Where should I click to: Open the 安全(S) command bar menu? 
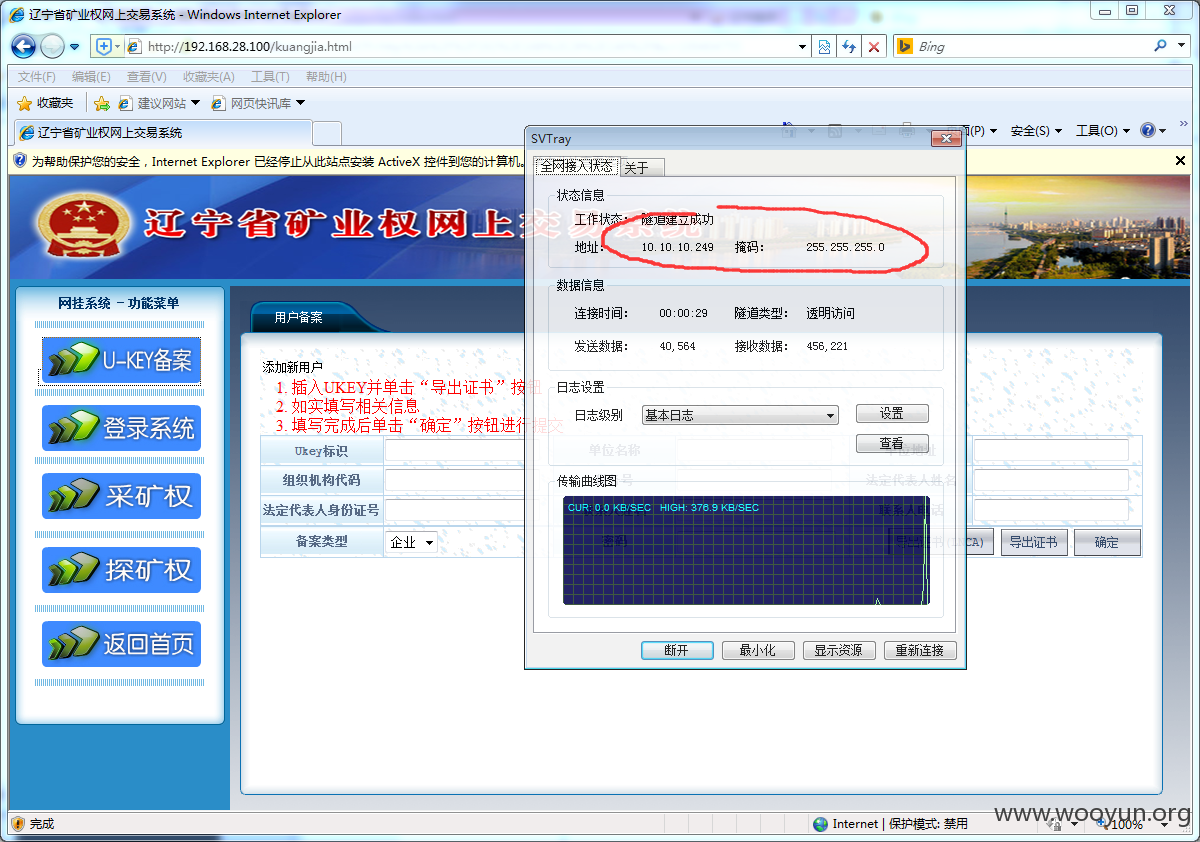[1036, 131]
